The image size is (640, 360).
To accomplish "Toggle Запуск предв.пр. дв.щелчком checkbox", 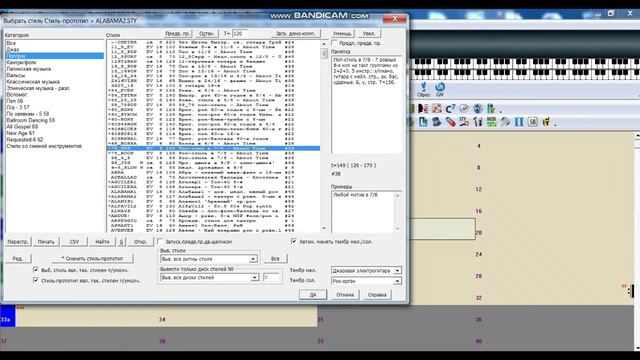I will tap(160, 242).
